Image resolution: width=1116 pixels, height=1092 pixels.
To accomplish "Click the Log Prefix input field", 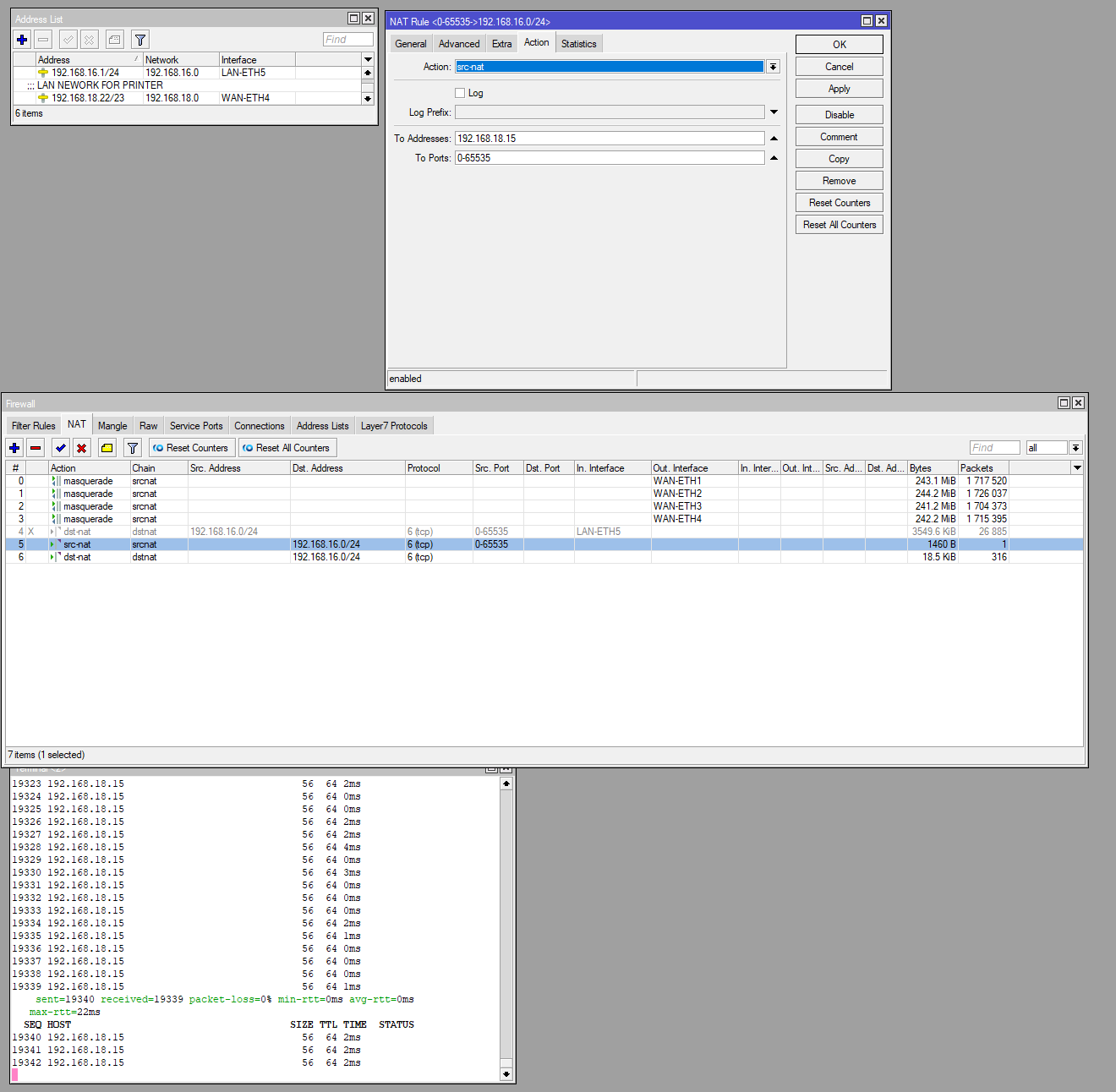I will pos(610,112).
